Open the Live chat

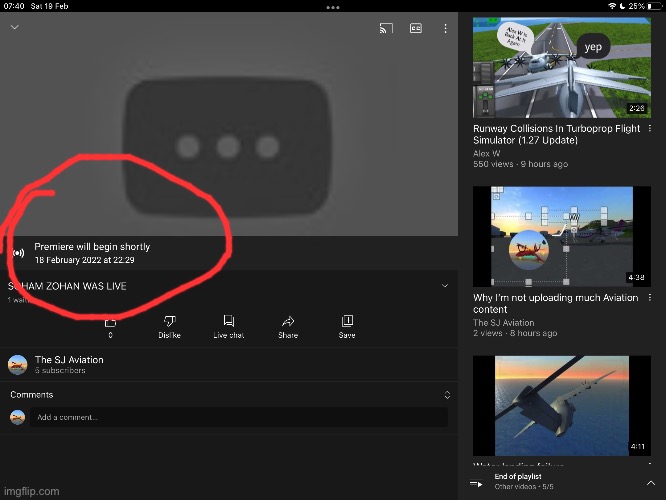(229, 327)
